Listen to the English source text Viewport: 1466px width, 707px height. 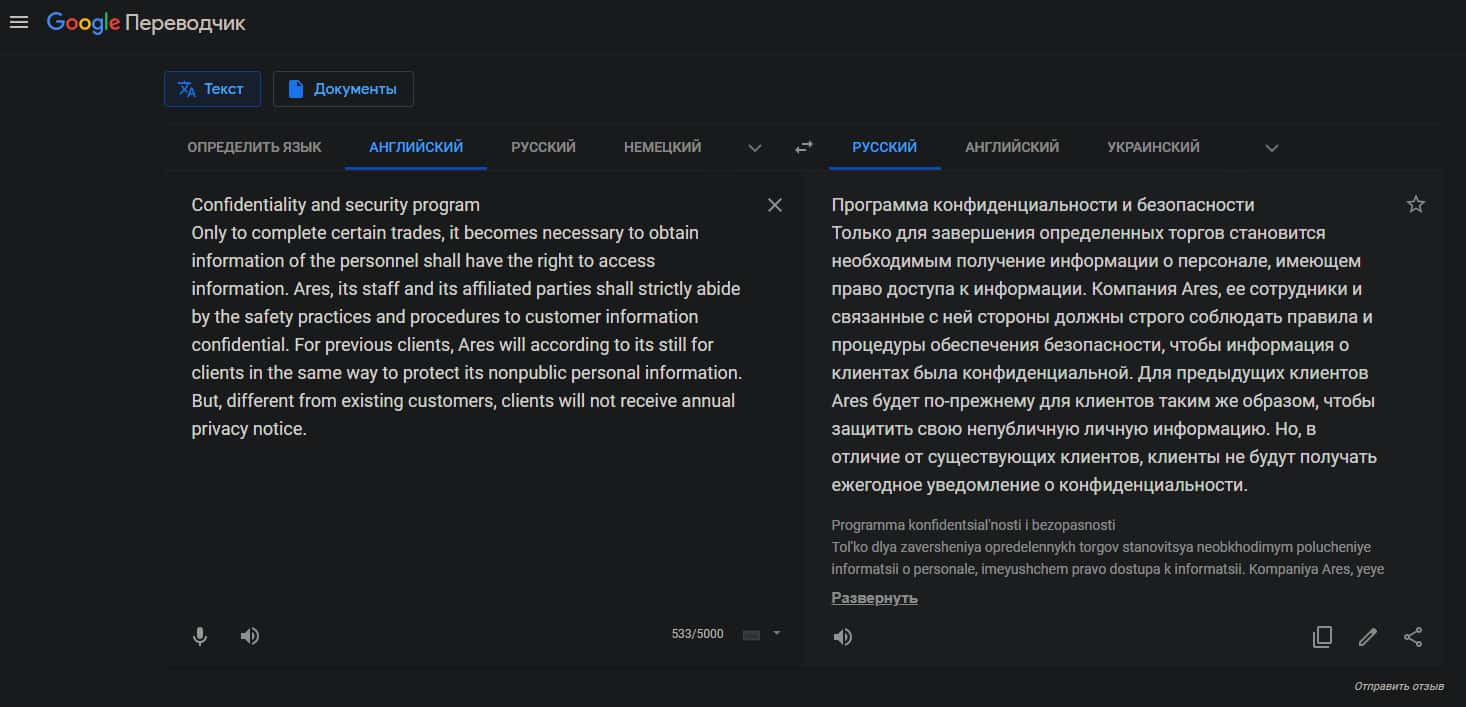(x=250, y=636)
